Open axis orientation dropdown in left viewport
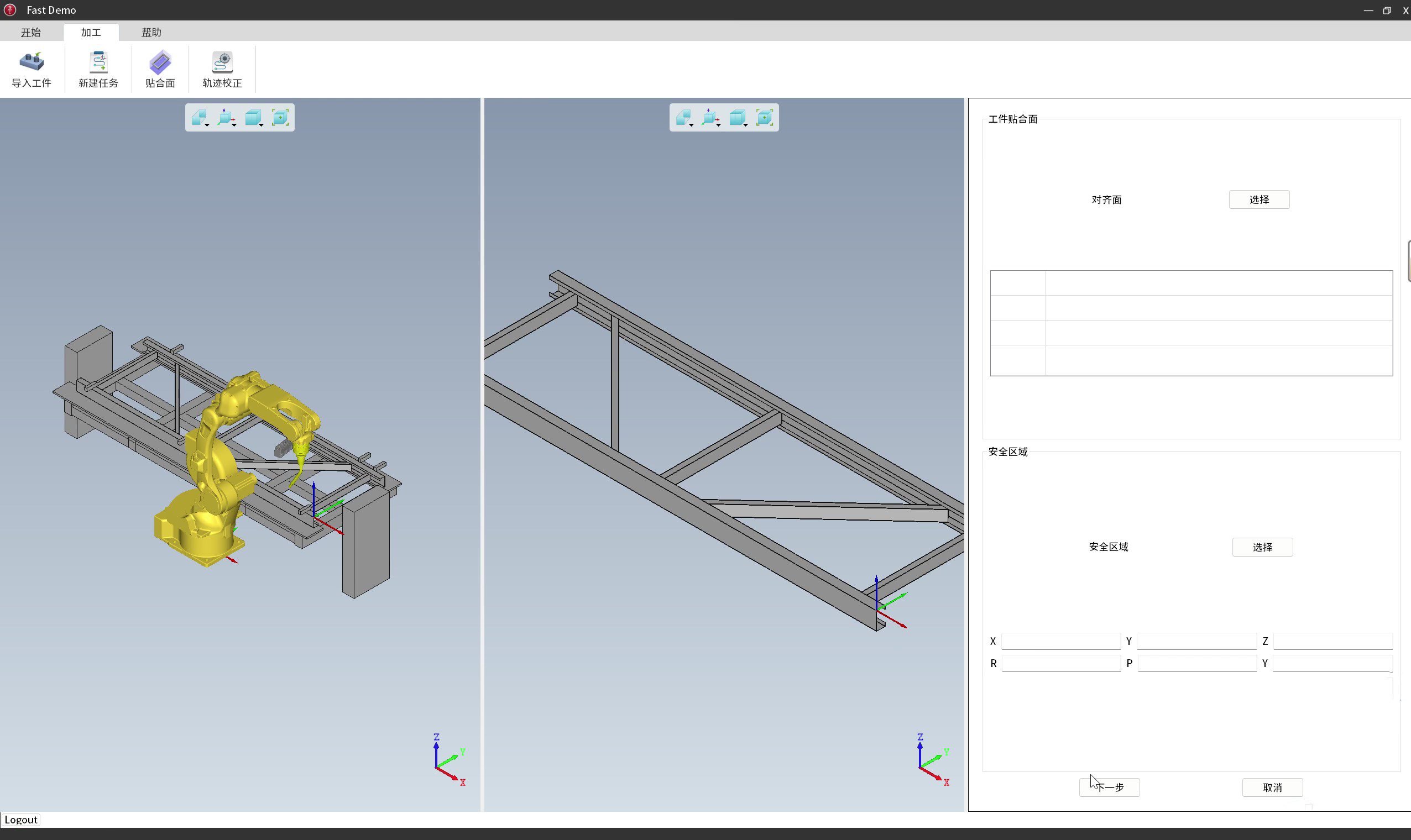The width and height of the screenshot is (1411, 840). point(227,118)
